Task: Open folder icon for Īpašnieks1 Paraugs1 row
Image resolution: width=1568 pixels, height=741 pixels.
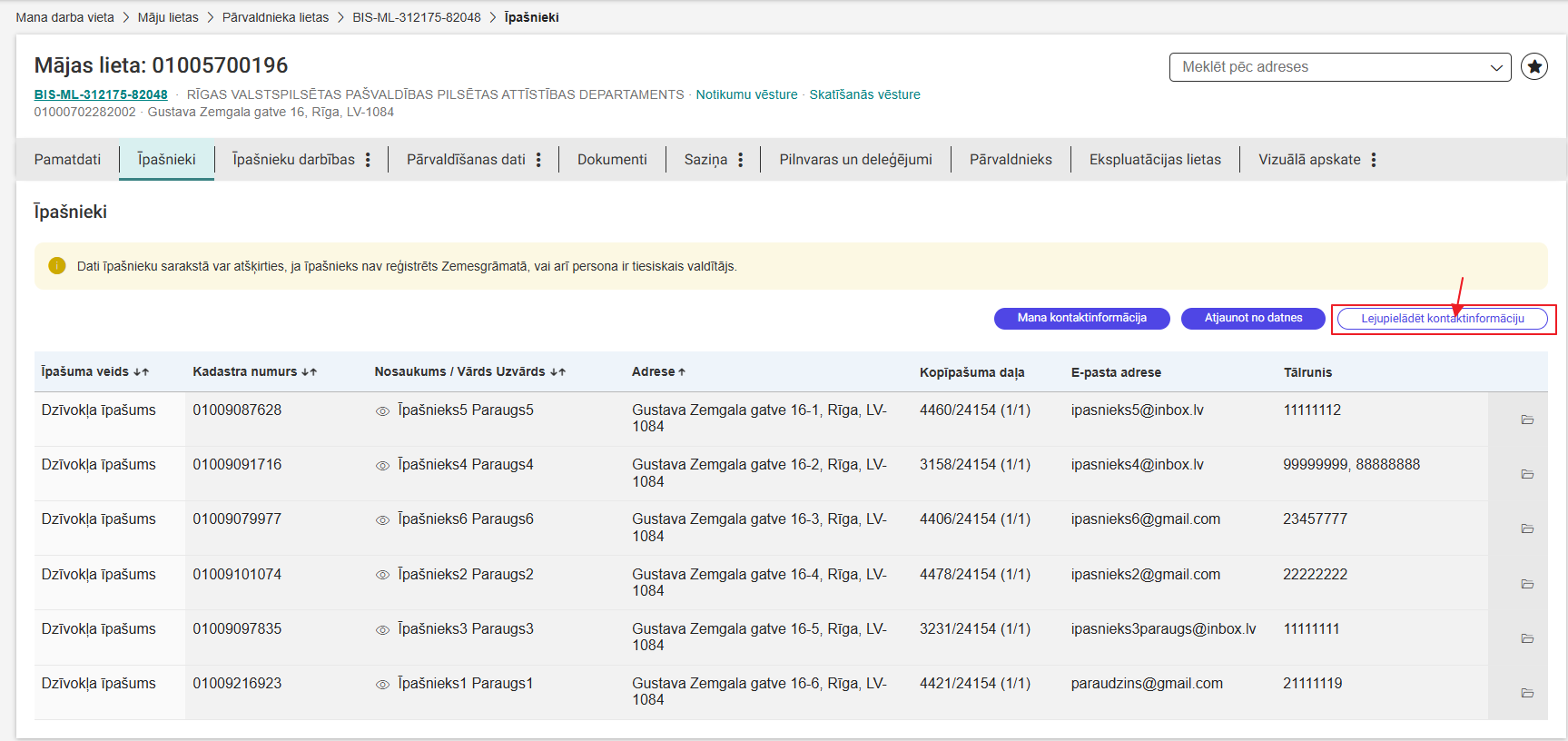Action: (1527, 693)
